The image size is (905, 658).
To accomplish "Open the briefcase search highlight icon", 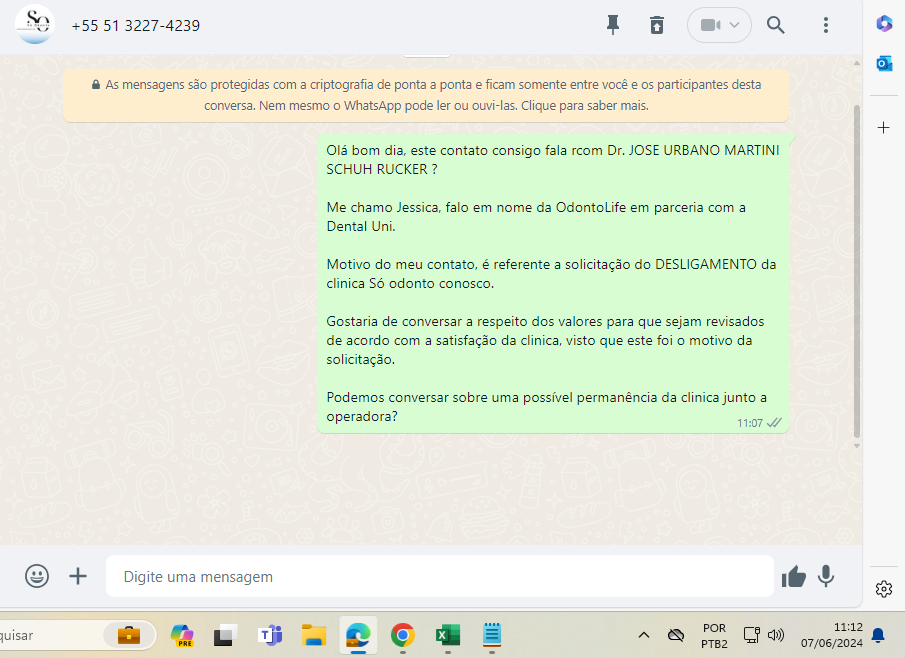I will point(129,635).
